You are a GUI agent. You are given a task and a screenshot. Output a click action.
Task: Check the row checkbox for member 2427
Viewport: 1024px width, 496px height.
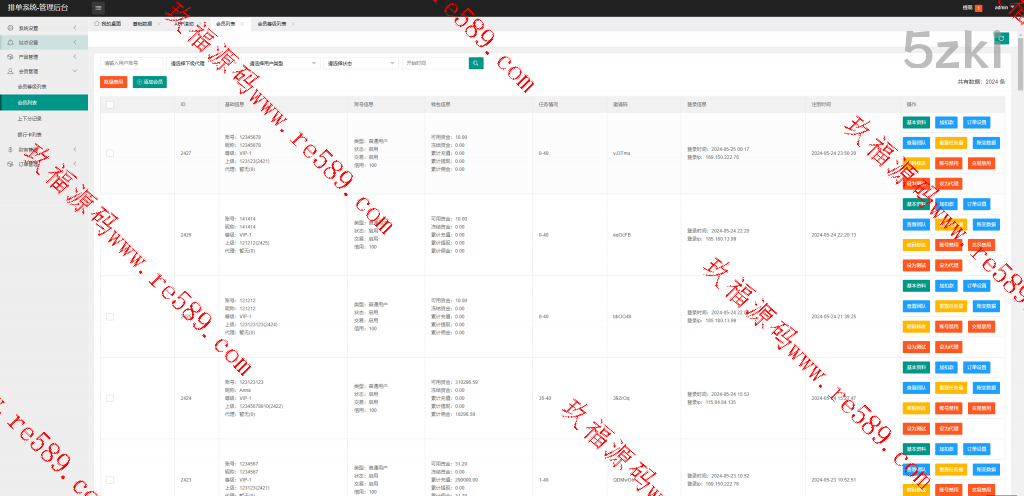[x=110, y=153]
